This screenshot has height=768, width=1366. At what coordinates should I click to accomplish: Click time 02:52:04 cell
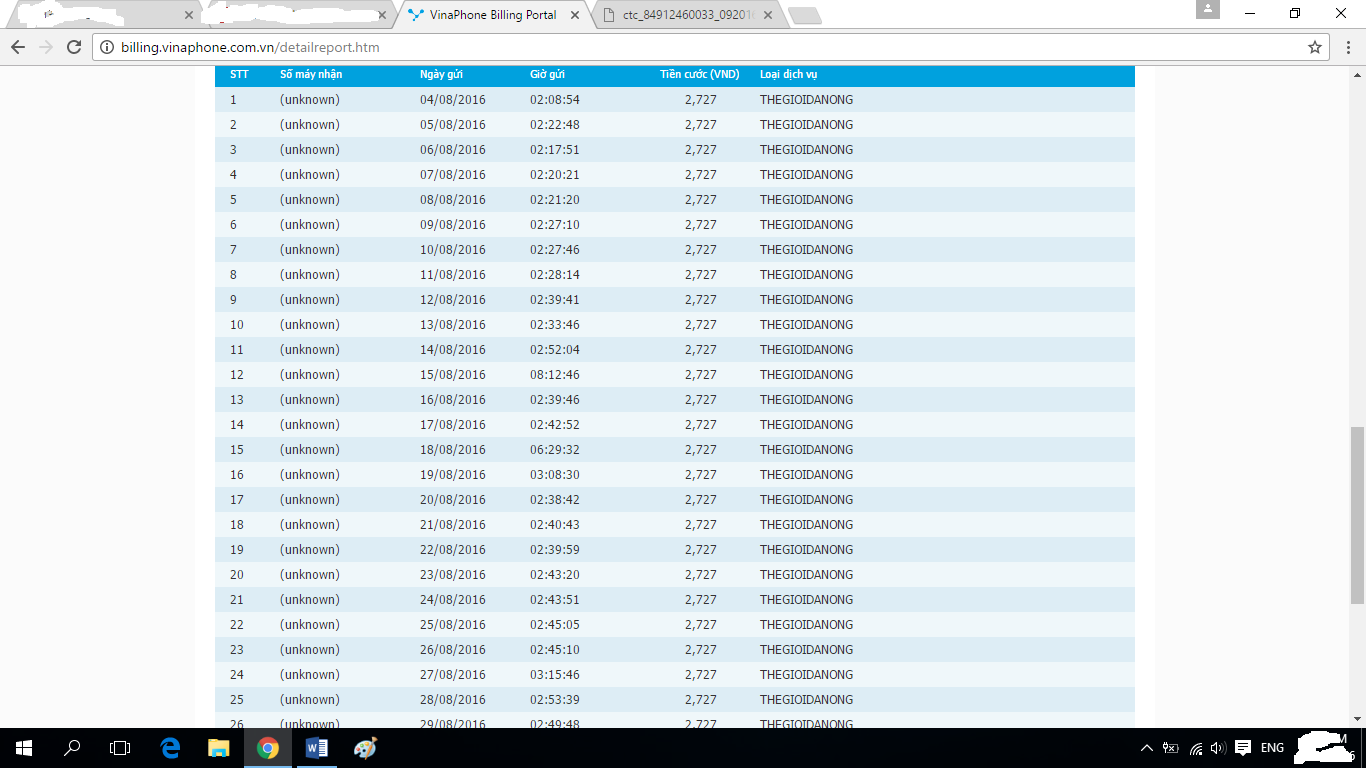pyautogui.click(x=555, y=350)
